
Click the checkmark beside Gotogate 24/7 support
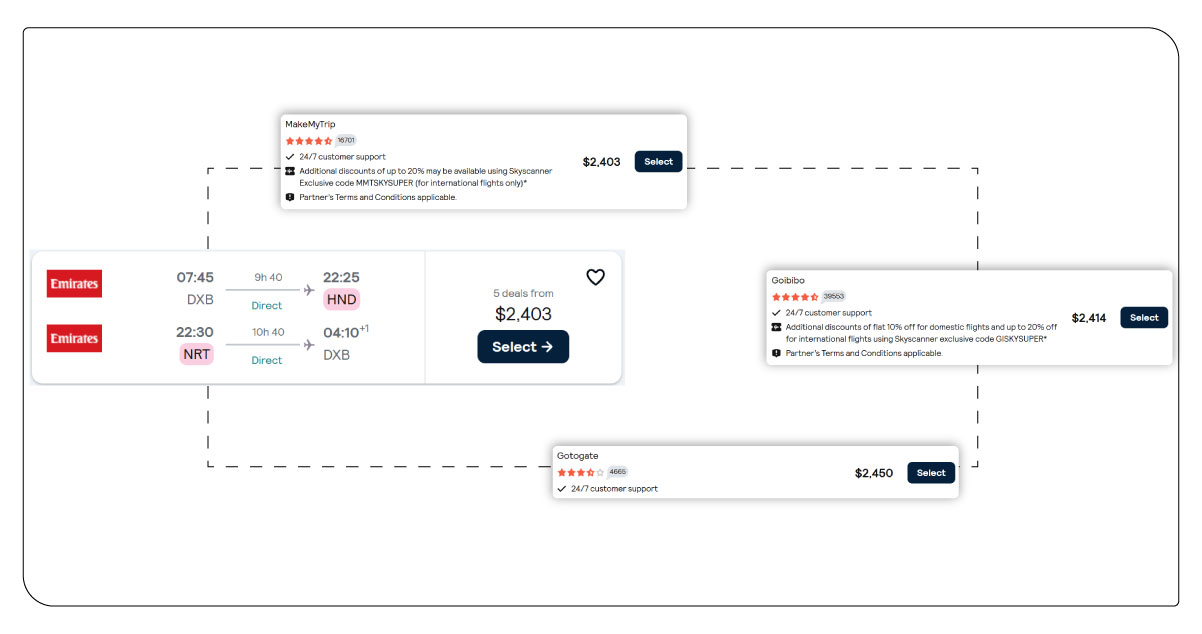coord(563,489)
